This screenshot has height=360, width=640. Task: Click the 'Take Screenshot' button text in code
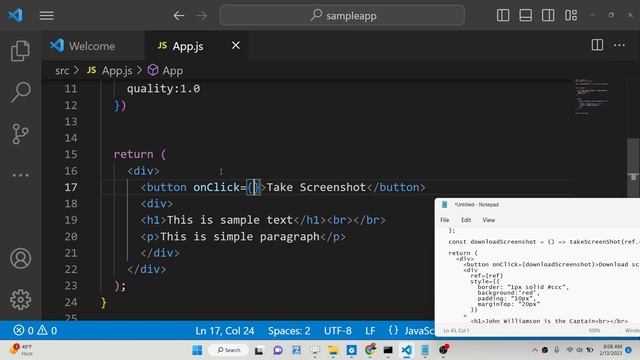pyautogui.click(x=316, y=187)
